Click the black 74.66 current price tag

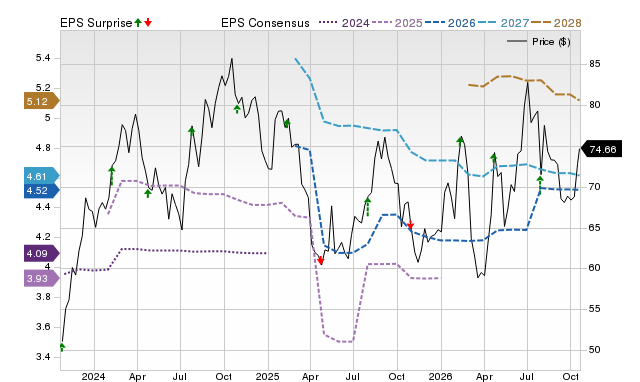pos(602,149)
